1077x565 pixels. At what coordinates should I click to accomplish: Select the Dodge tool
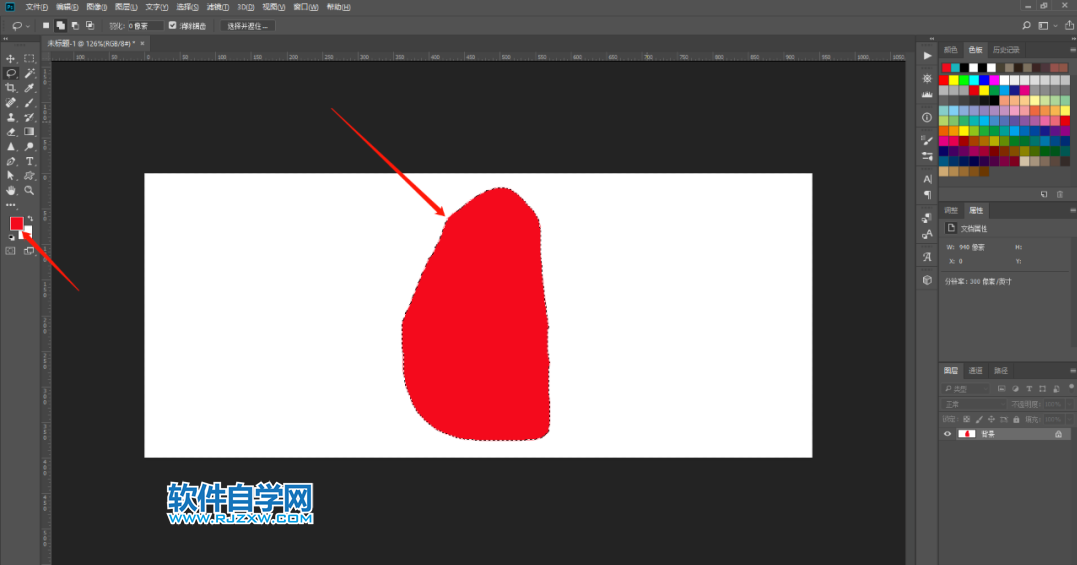pyautogui.click(x=29, y=146)
